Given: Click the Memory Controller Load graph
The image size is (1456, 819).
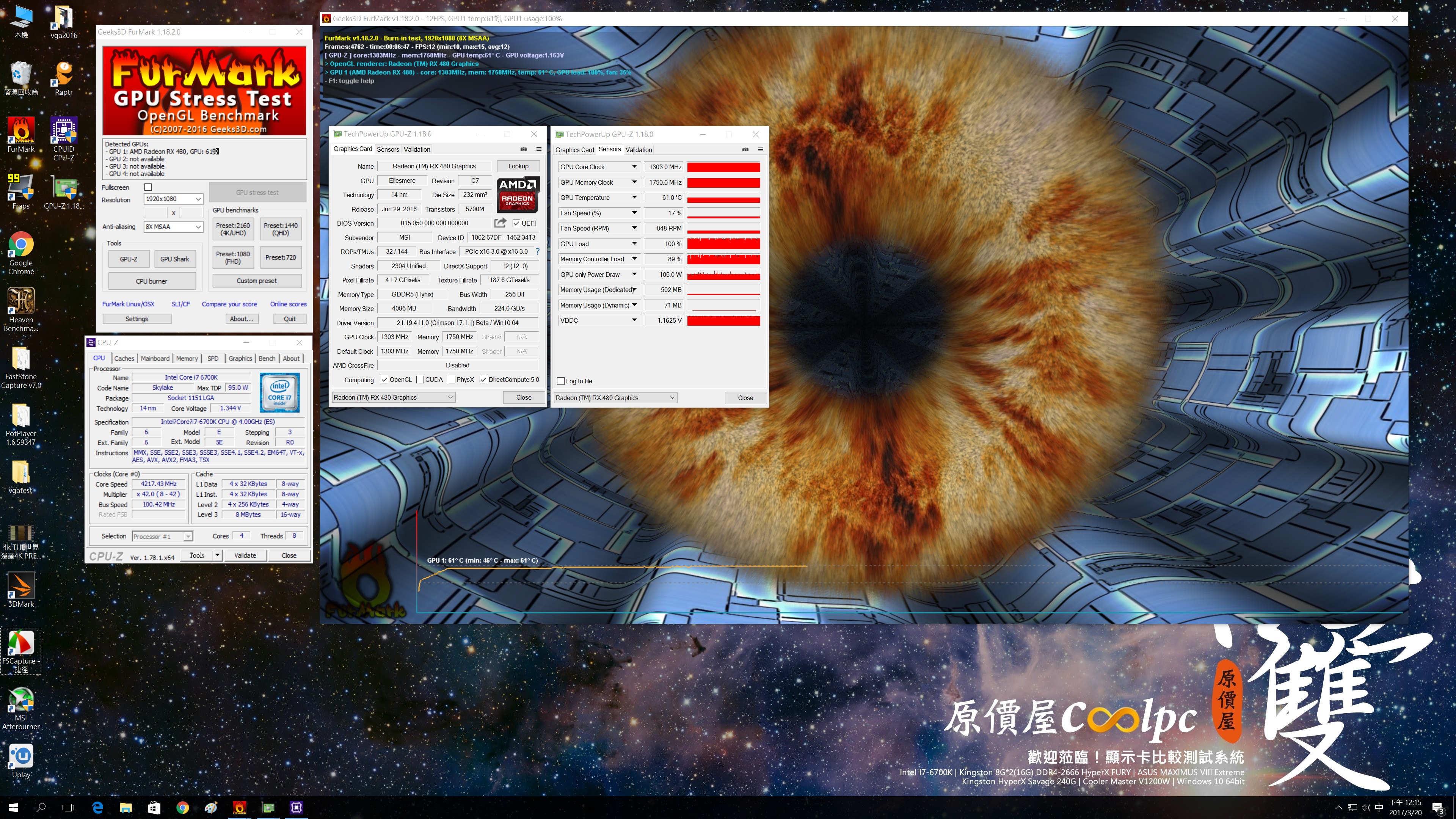Looking at the screenshot, I should 723,259.
